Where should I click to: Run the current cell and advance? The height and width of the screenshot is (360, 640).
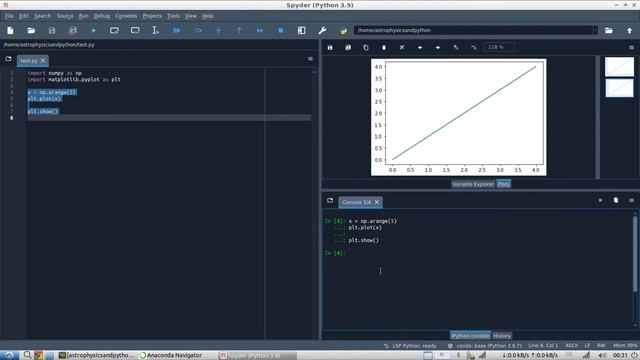click(135, 31)
